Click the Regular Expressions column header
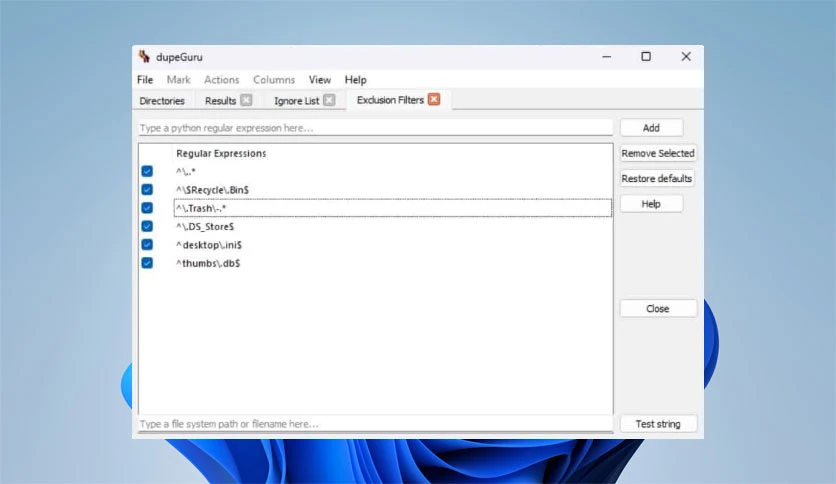 (221, 154)
